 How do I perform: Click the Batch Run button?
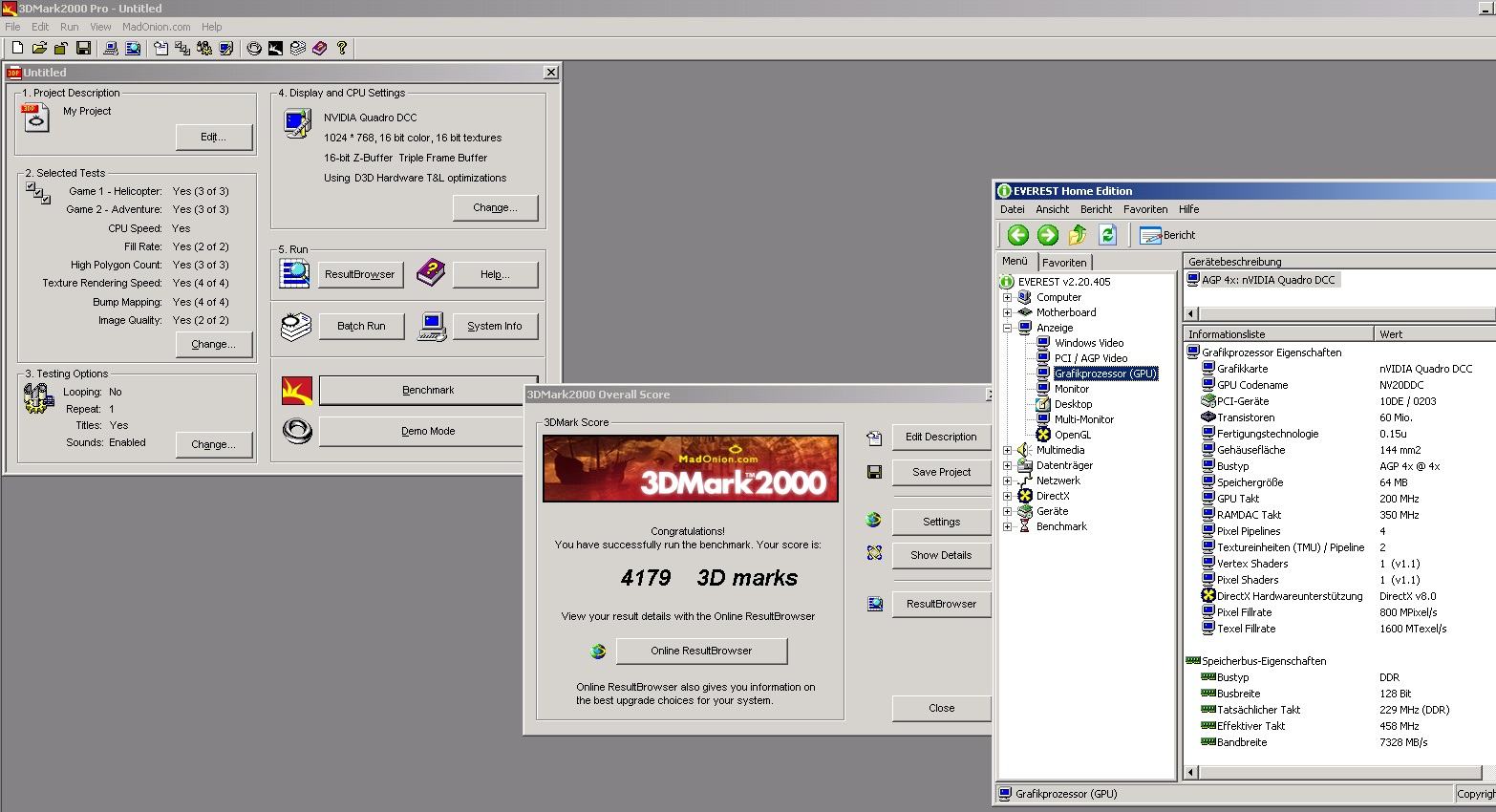361,326
